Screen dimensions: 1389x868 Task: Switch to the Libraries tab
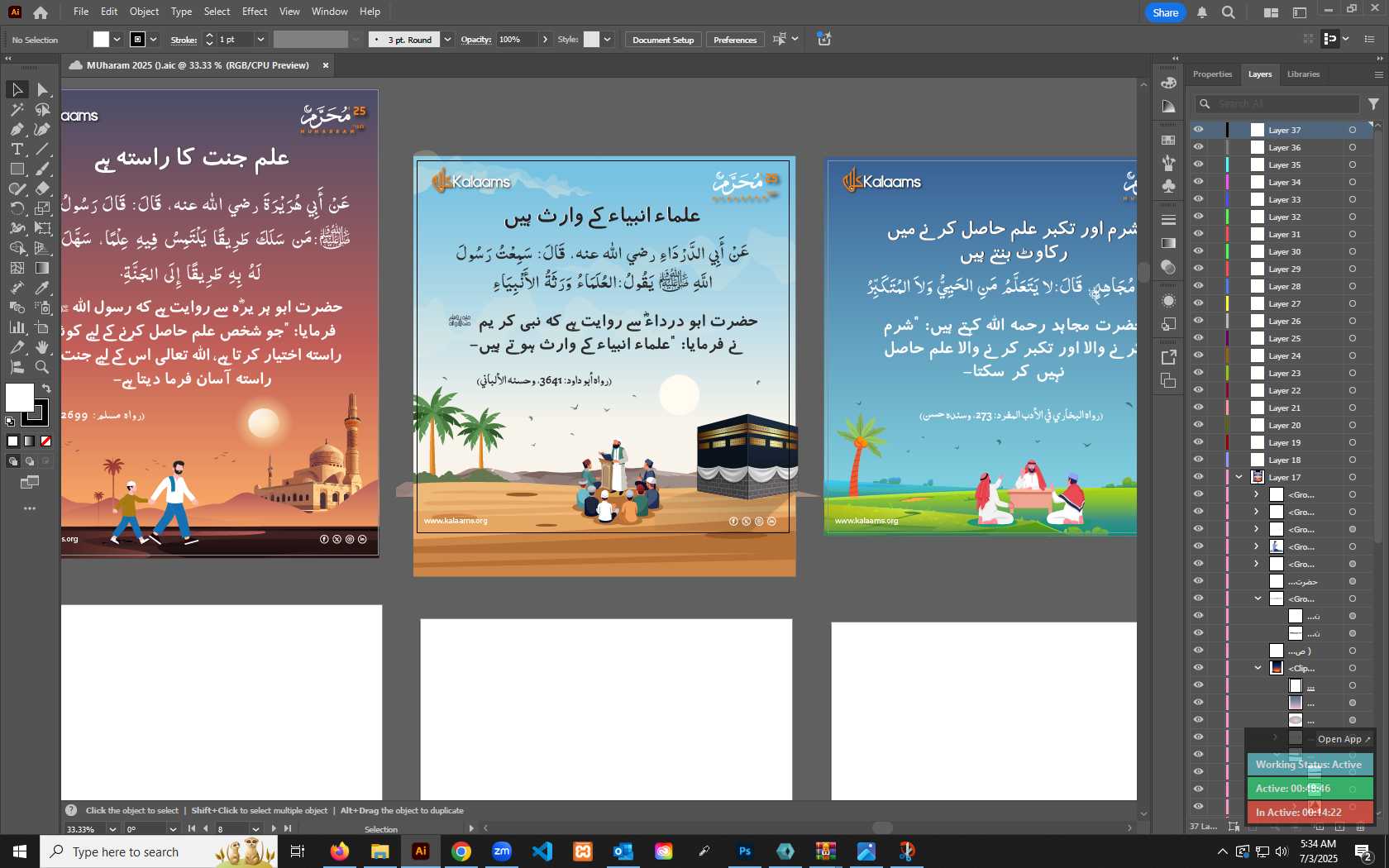point(1303,74)
